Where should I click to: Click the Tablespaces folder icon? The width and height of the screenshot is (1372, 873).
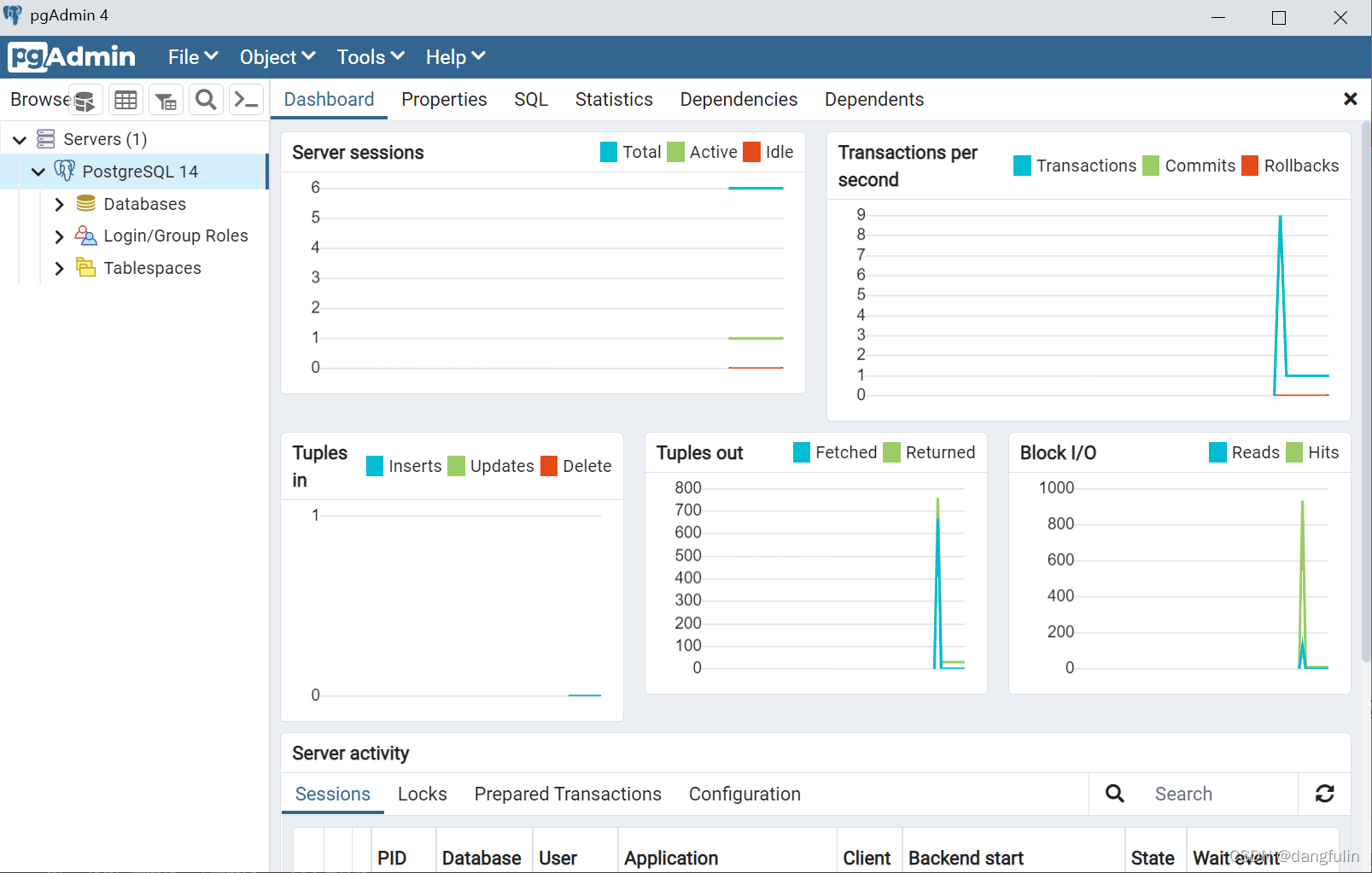click(86, 268)
